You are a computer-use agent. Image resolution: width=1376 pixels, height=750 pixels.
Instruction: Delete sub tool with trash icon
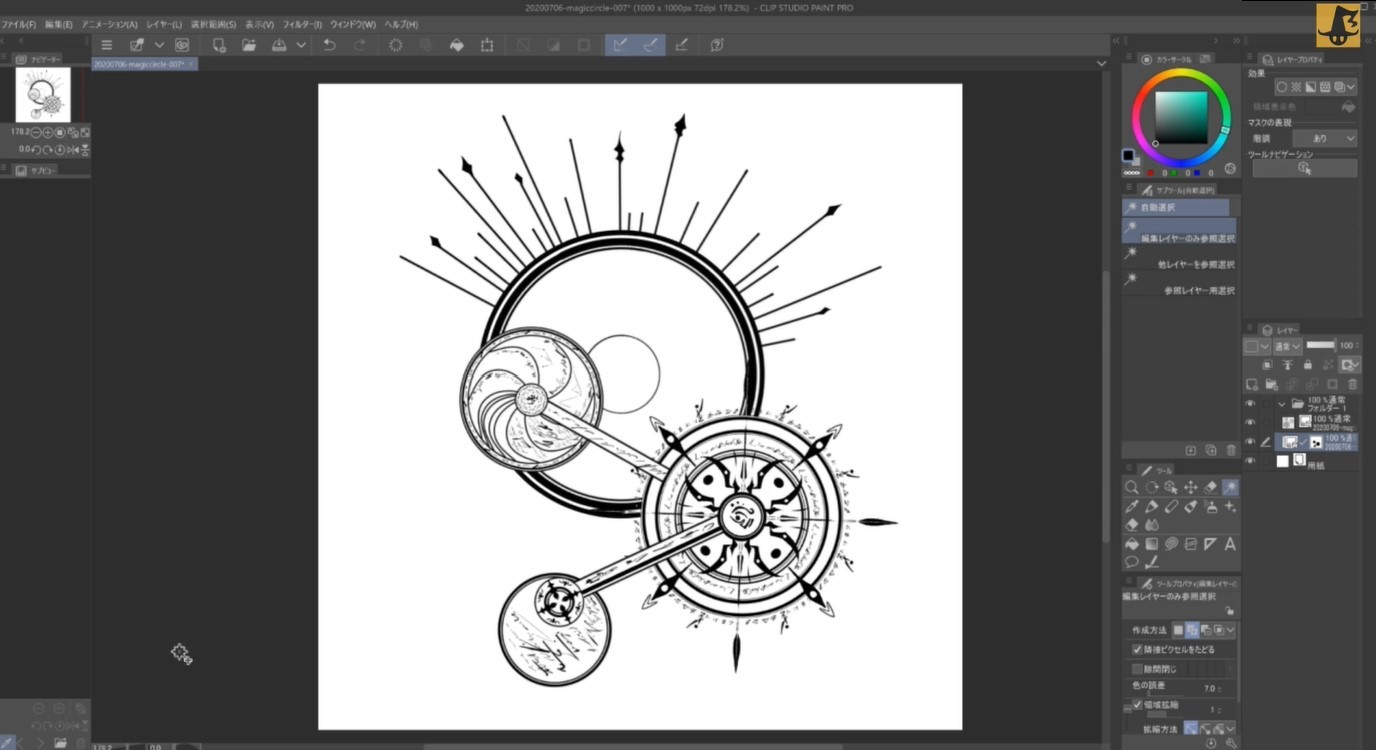point(1230,451)
